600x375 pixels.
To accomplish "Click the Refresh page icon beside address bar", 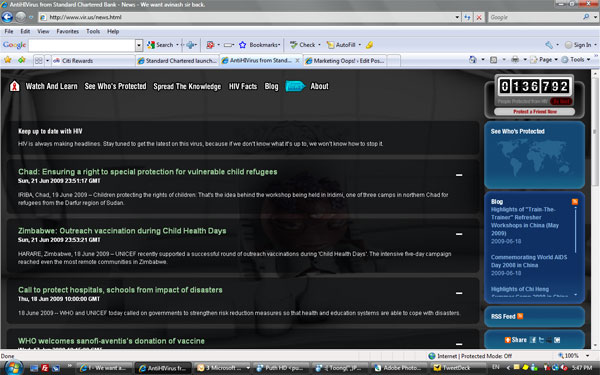I will click(x=467, y=17).
